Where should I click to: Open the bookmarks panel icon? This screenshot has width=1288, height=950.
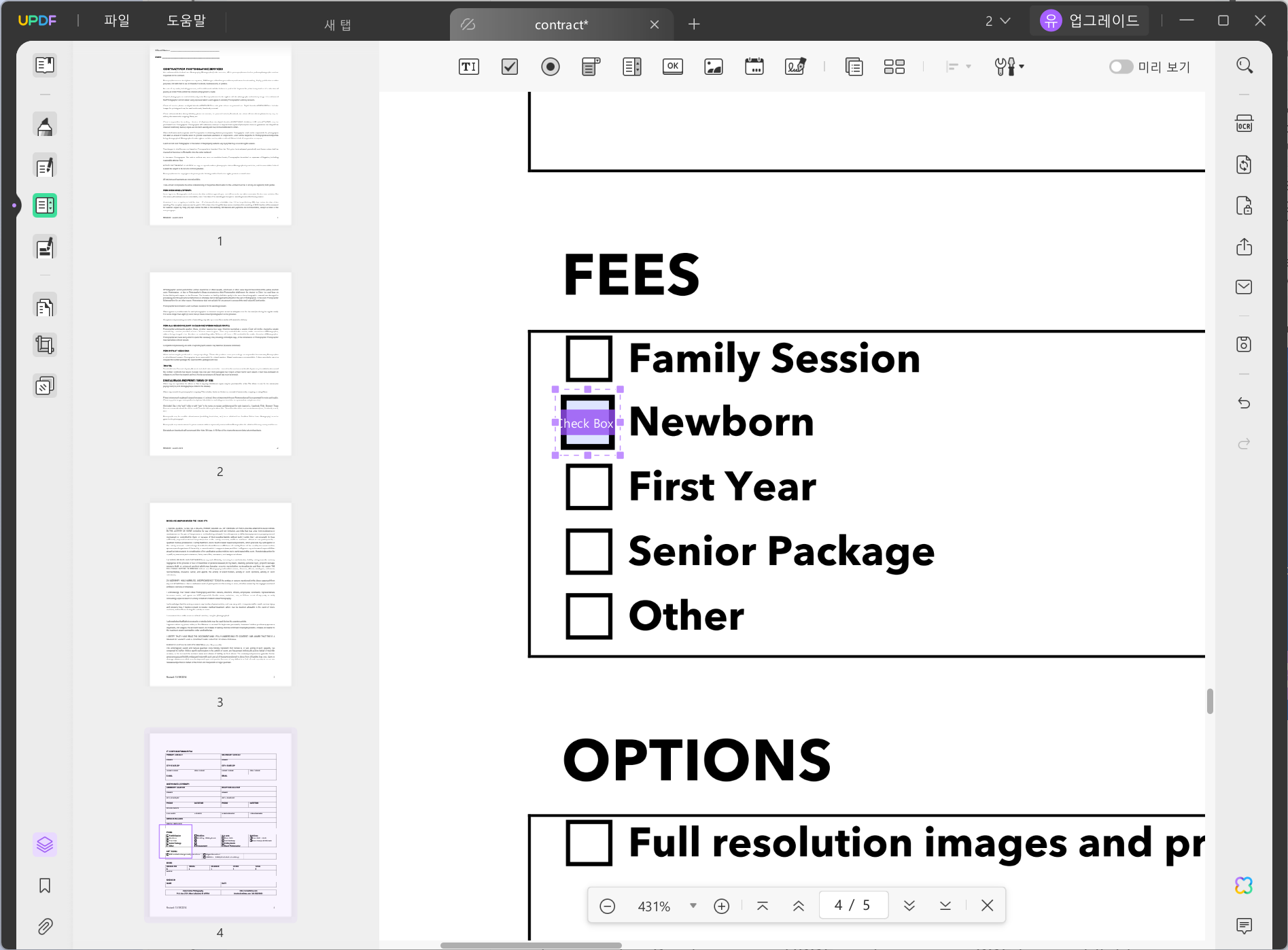tap(45, 885)
